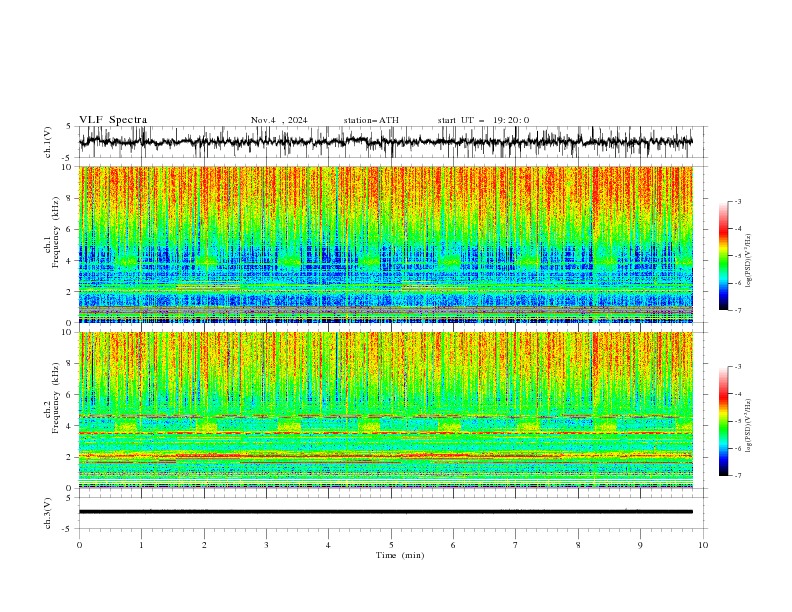Click the "-3" tick on lower color bar

737,367
